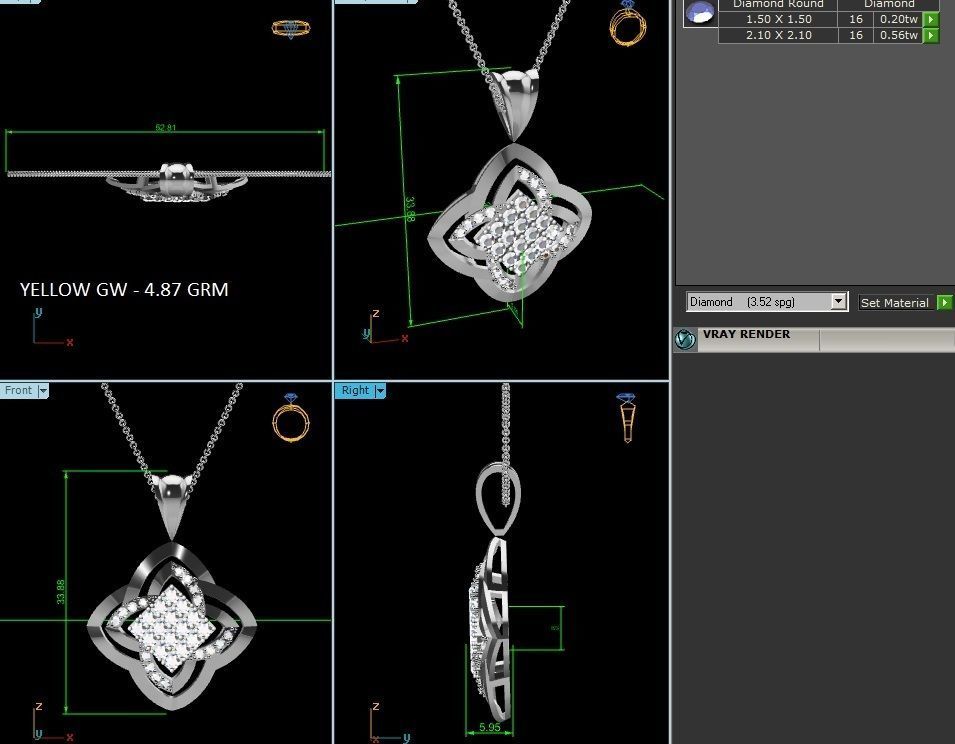Click the Set Material button
The height and width of the screenshot is (744, 955).
(895, 303)
